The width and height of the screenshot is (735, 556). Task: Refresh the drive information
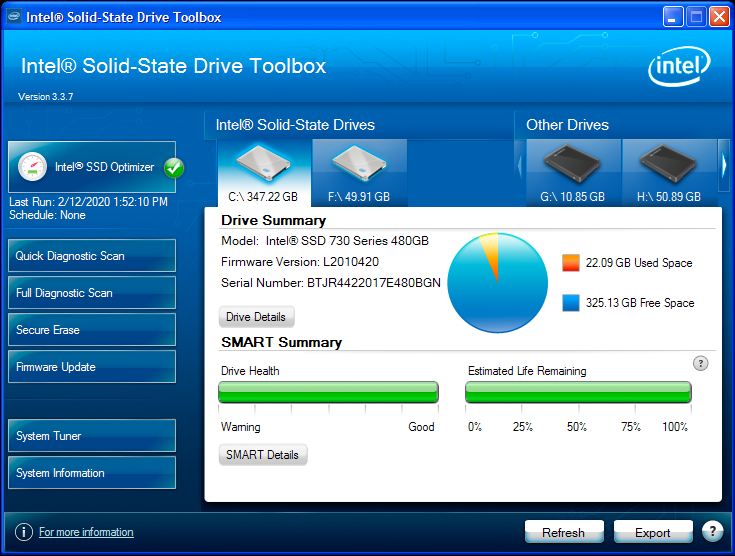[x=564, y=533]
